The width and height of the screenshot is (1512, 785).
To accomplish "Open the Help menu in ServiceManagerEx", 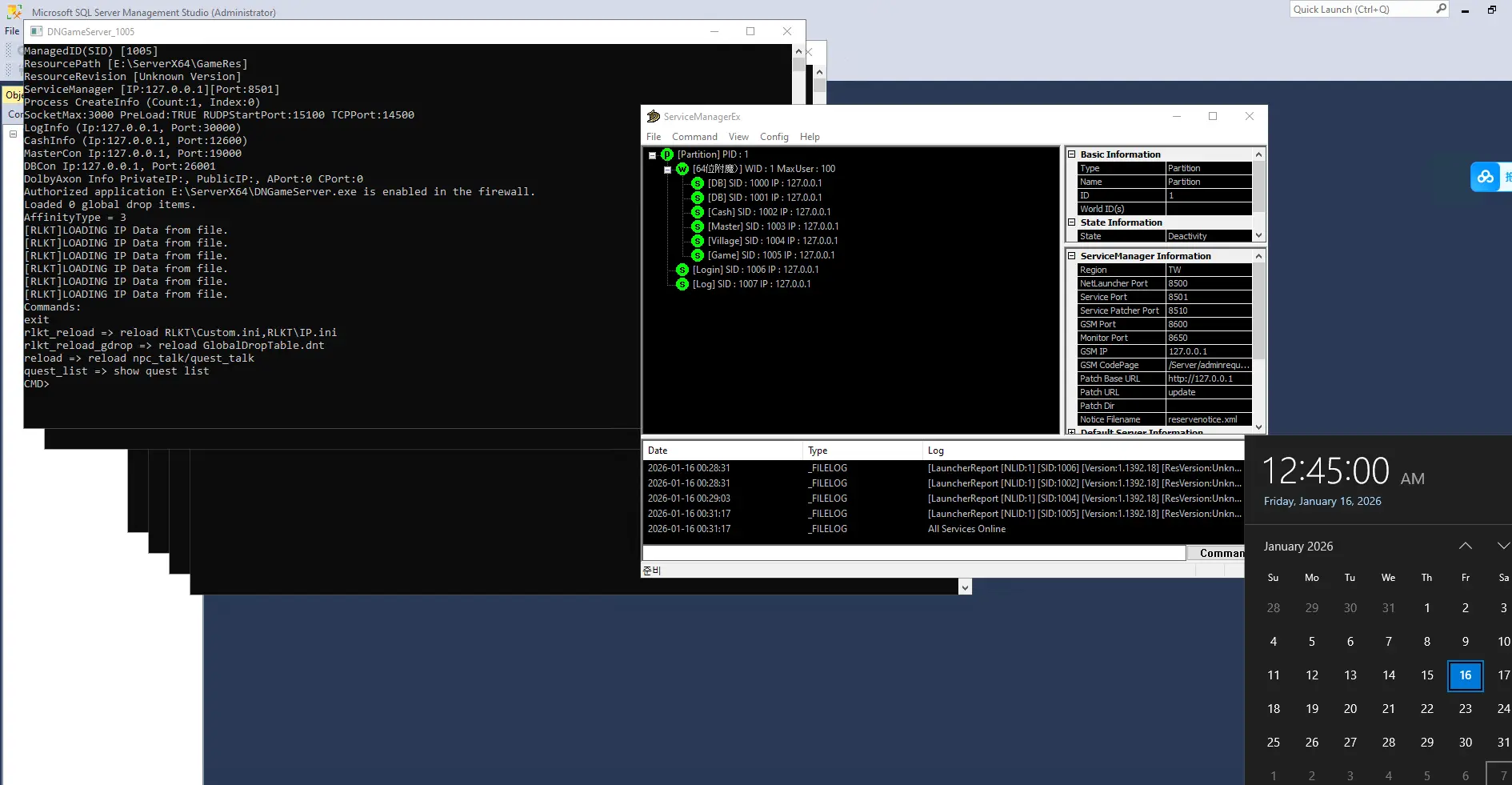I will pyautogui.click(x=810, y=137).
